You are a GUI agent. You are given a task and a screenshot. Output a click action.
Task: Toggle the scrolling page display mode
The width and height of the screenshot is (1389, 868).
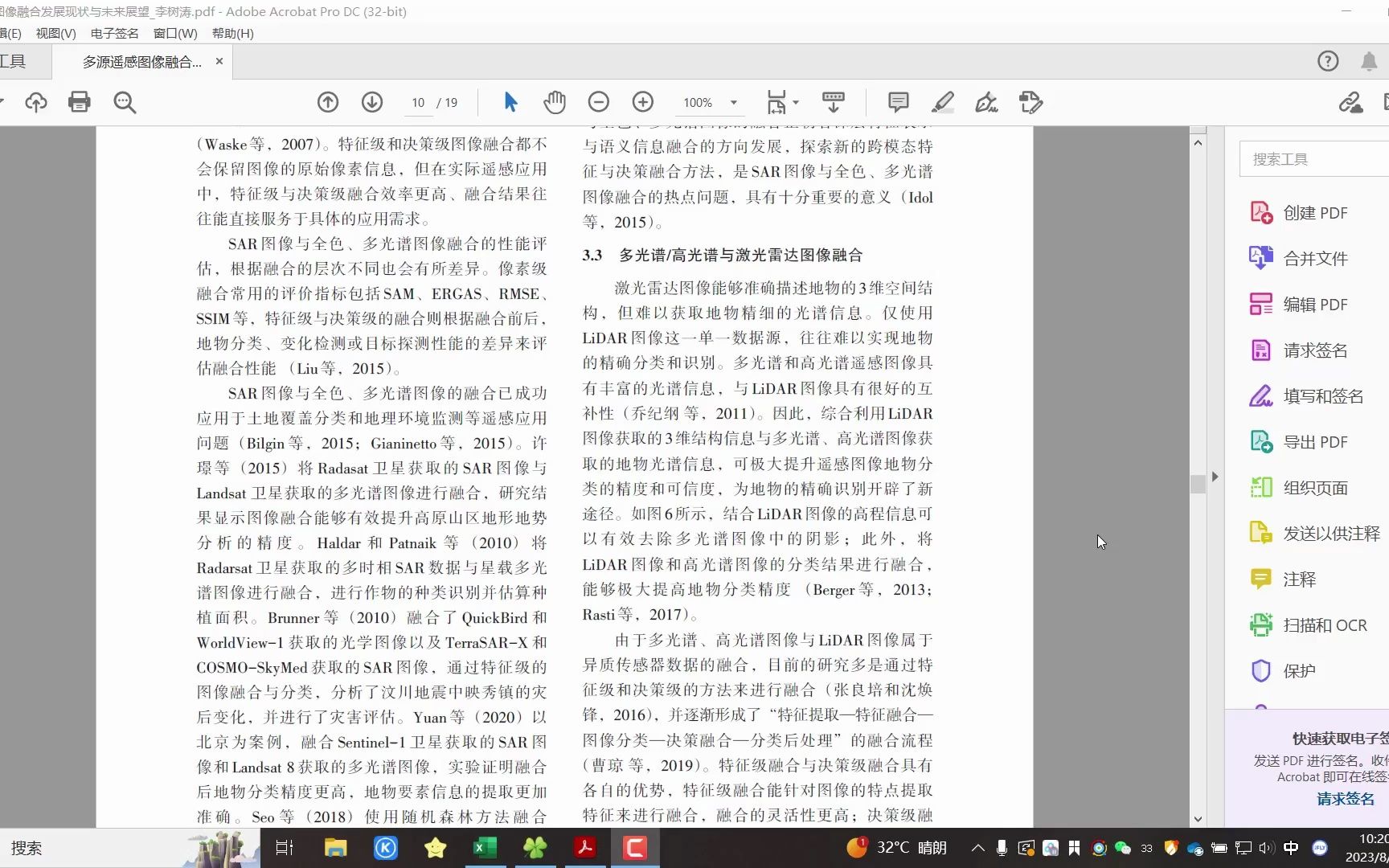click(x=832, y=102)
